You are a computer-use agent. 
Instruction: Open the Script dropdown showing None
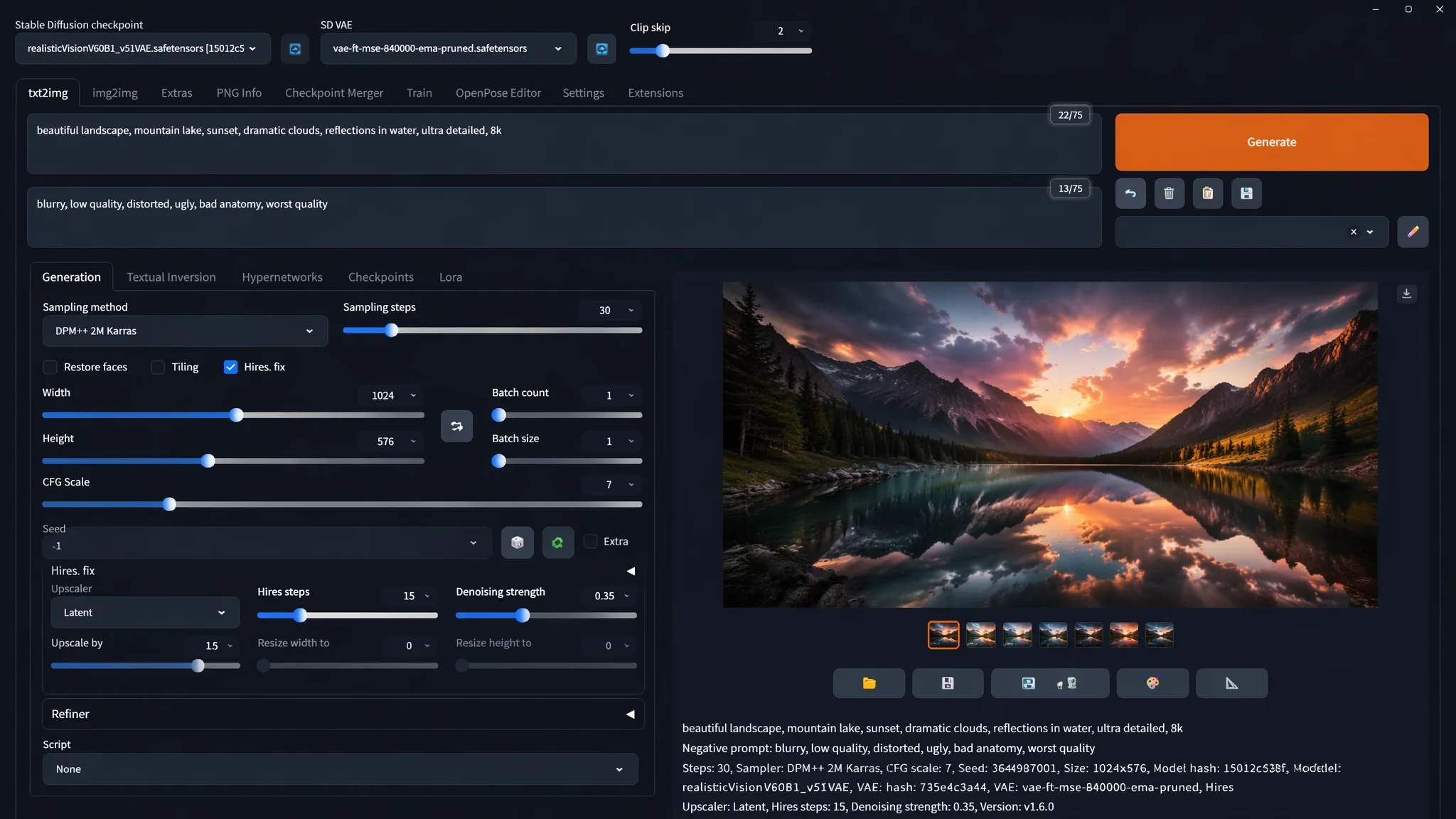[x=340, y=769]
